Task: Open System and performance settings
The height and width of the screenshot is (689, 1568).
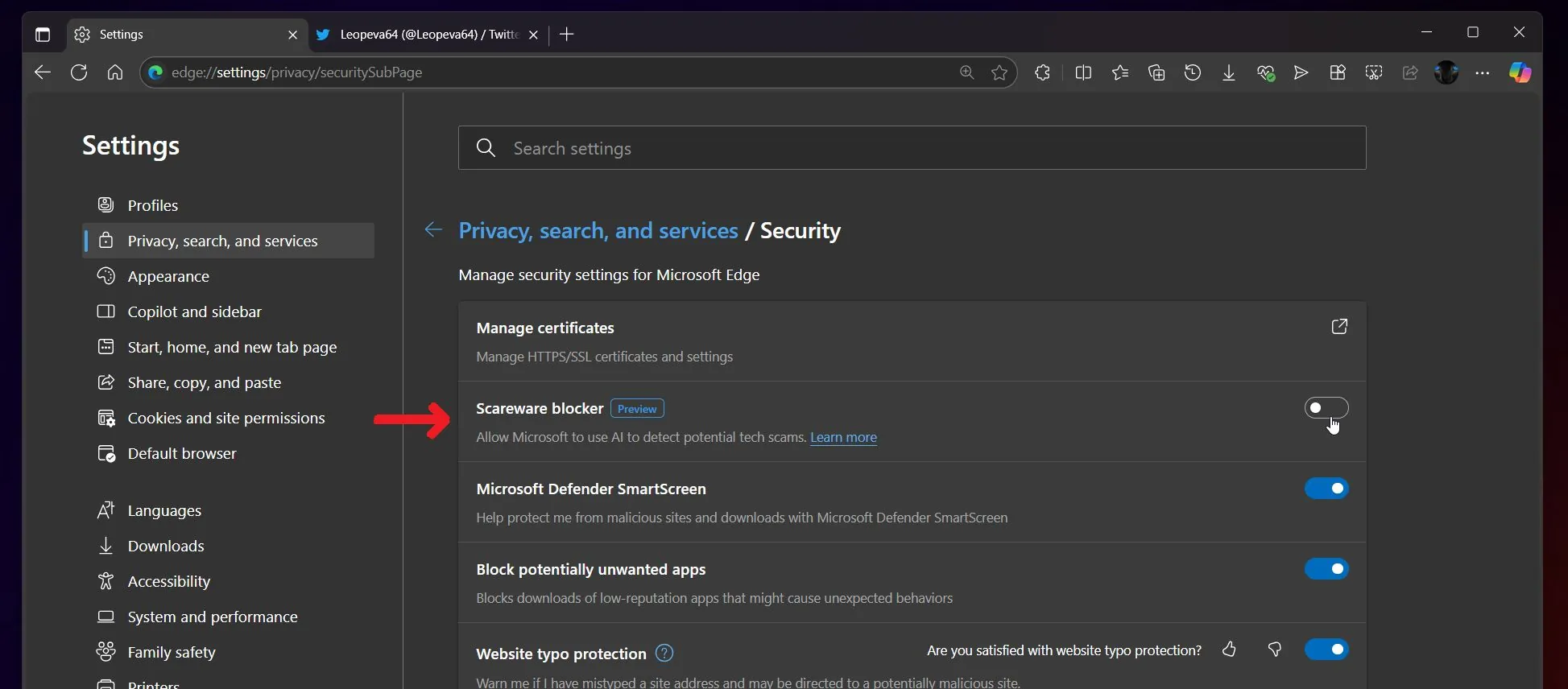Action: click(228, 617)
